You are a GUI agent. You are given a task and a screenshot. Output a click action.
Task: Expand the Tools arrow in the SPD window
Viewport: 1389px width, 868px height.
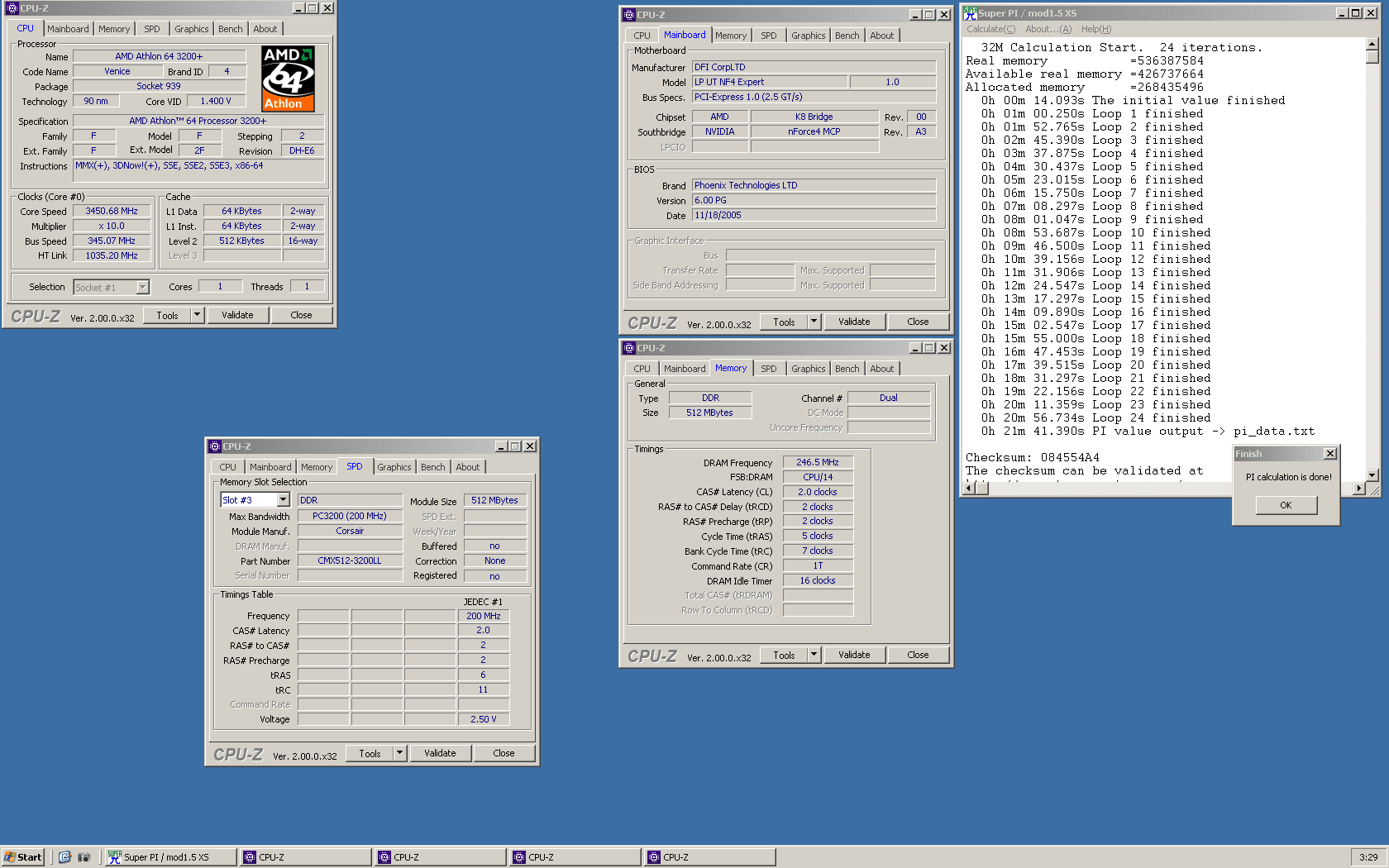click(x=399, y=753)
